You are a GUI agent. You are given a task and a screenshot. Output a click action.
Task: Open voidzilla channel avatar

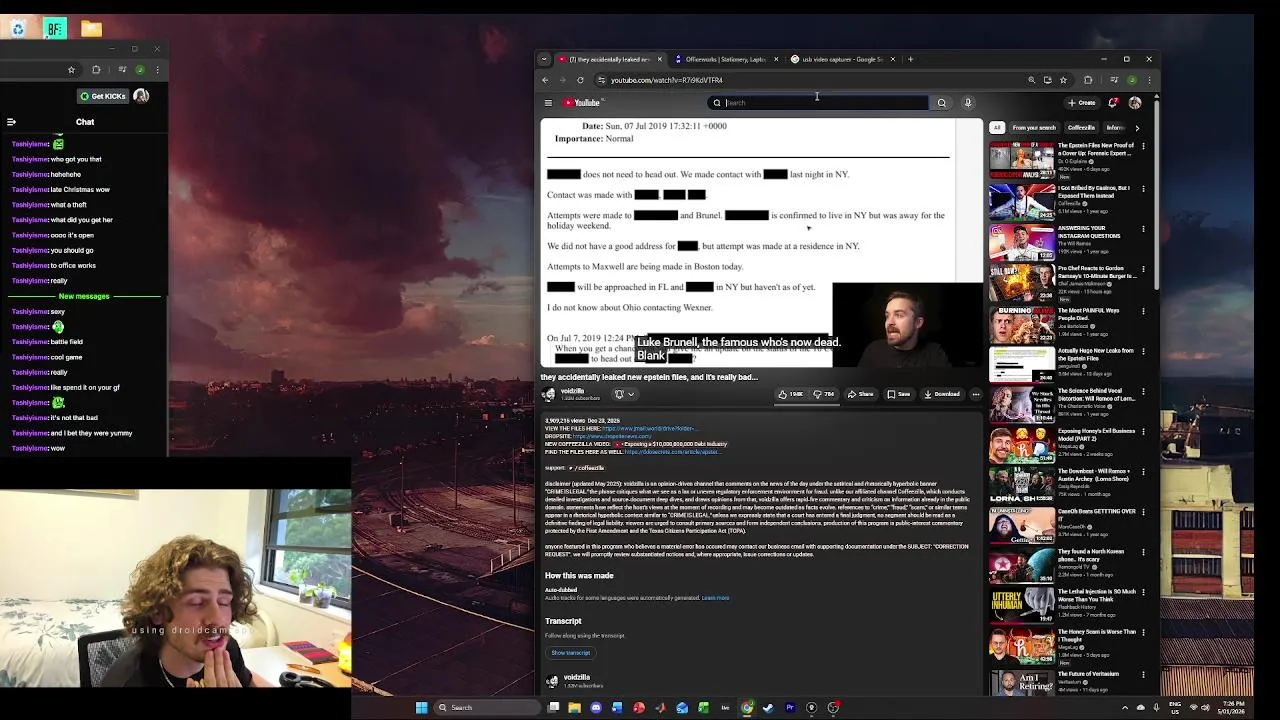[x=548, y=394]
